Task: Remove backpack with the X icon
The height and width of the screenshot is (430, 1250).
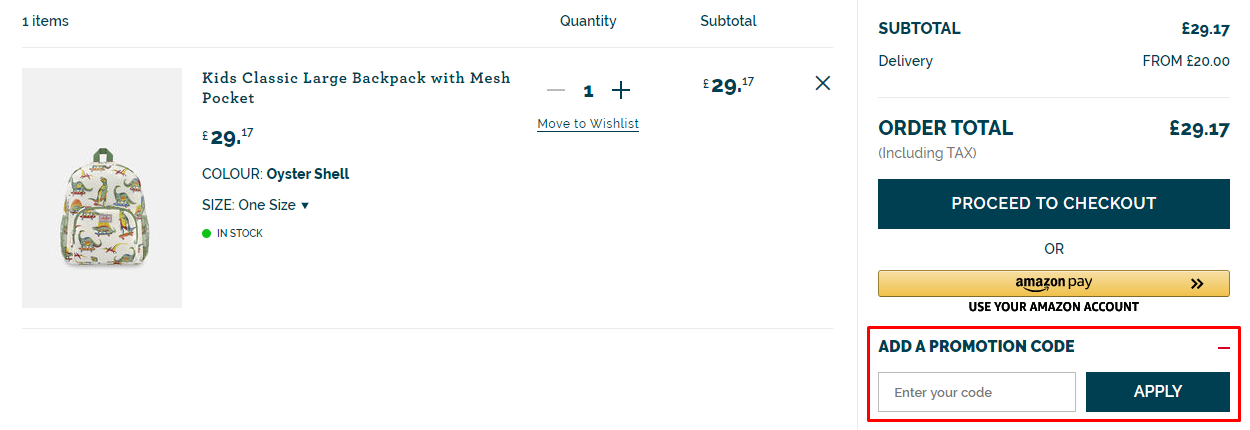Action: tap(823, 83)
